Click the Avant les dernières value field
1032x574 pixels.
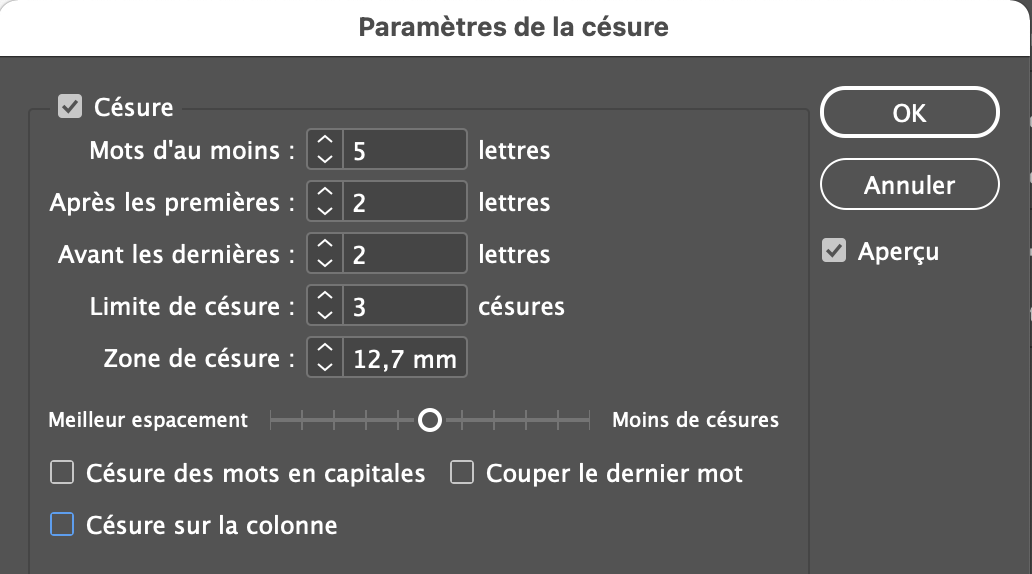point(404,254)
